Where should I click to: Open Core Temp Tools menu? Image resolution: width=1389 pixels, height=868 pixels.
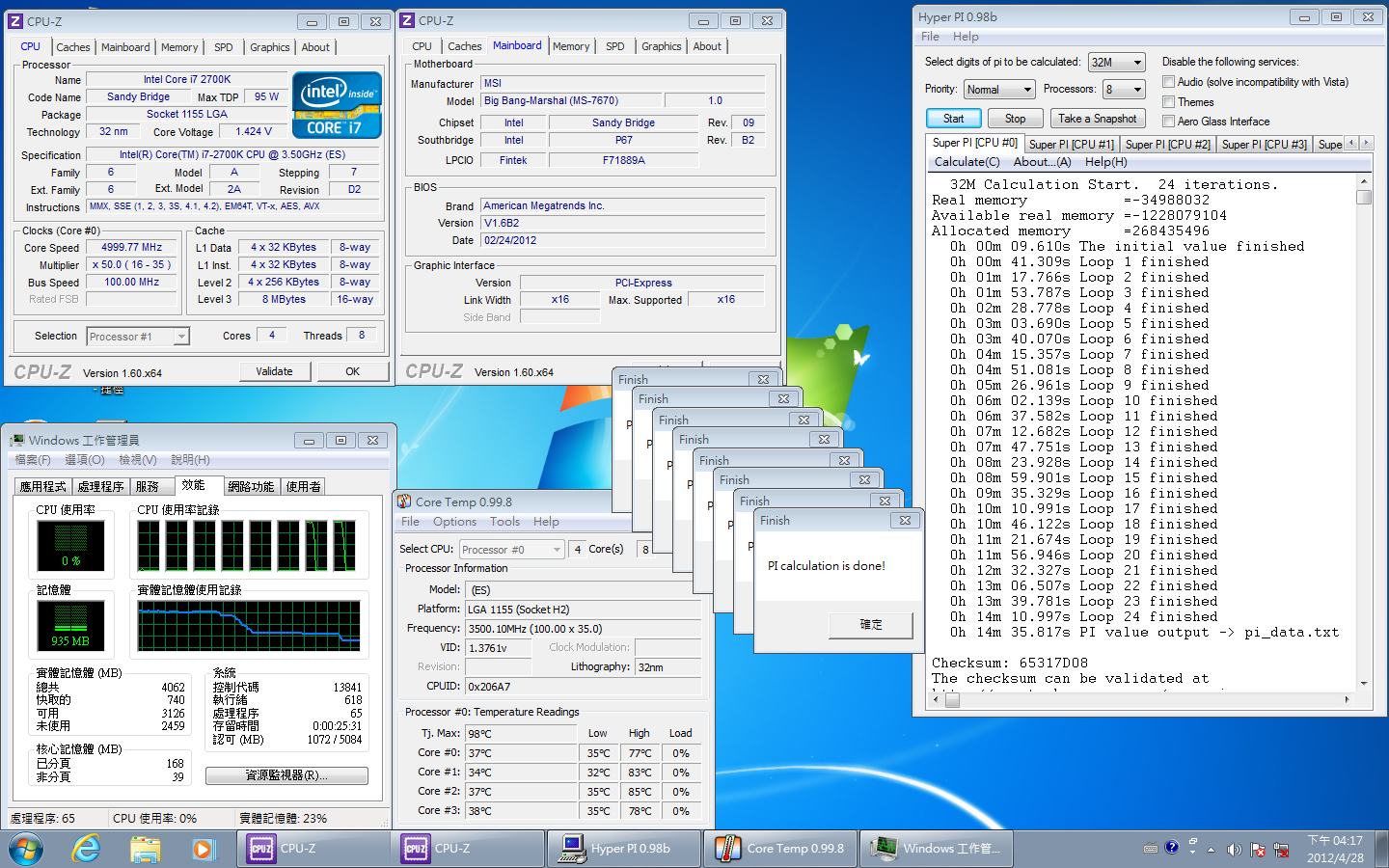pyautogui.click(x=504, y=522)
